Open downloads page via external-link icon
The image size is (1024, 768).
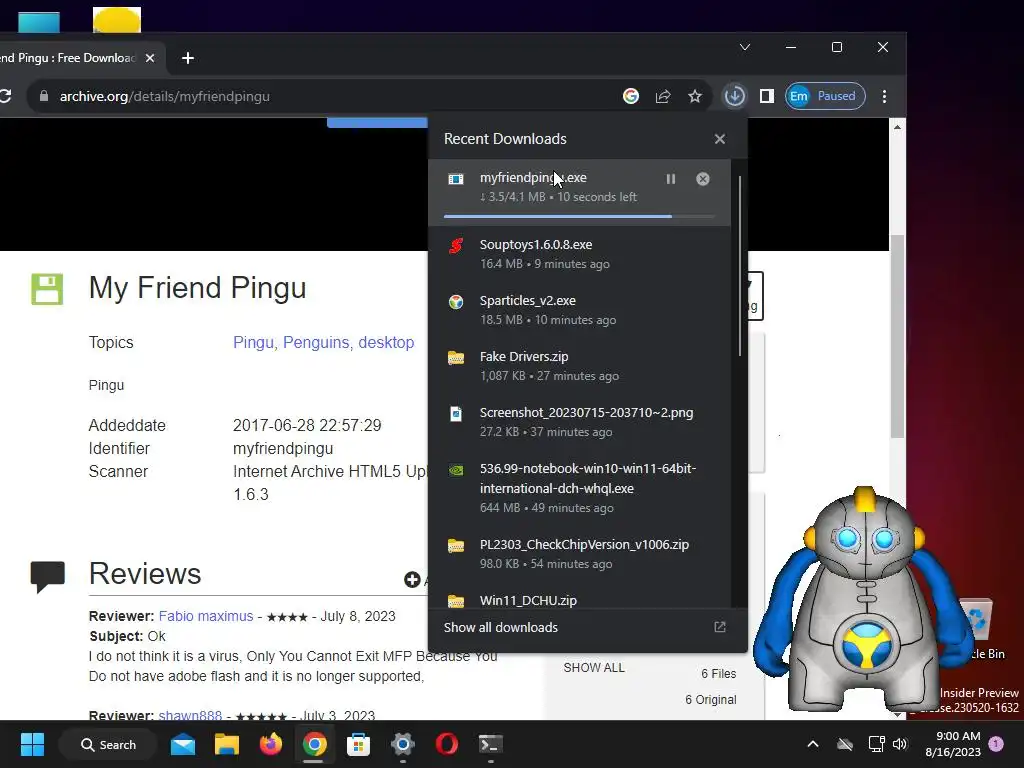tap(720, 627)
